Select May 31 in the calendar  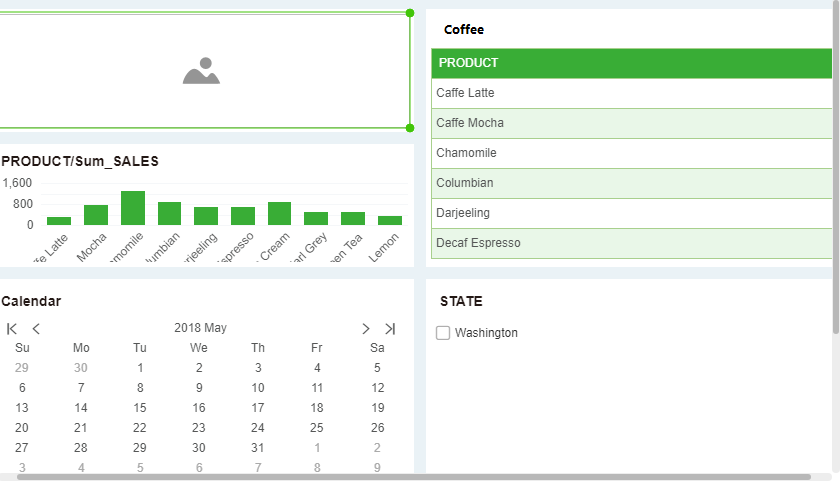[258, 448]
